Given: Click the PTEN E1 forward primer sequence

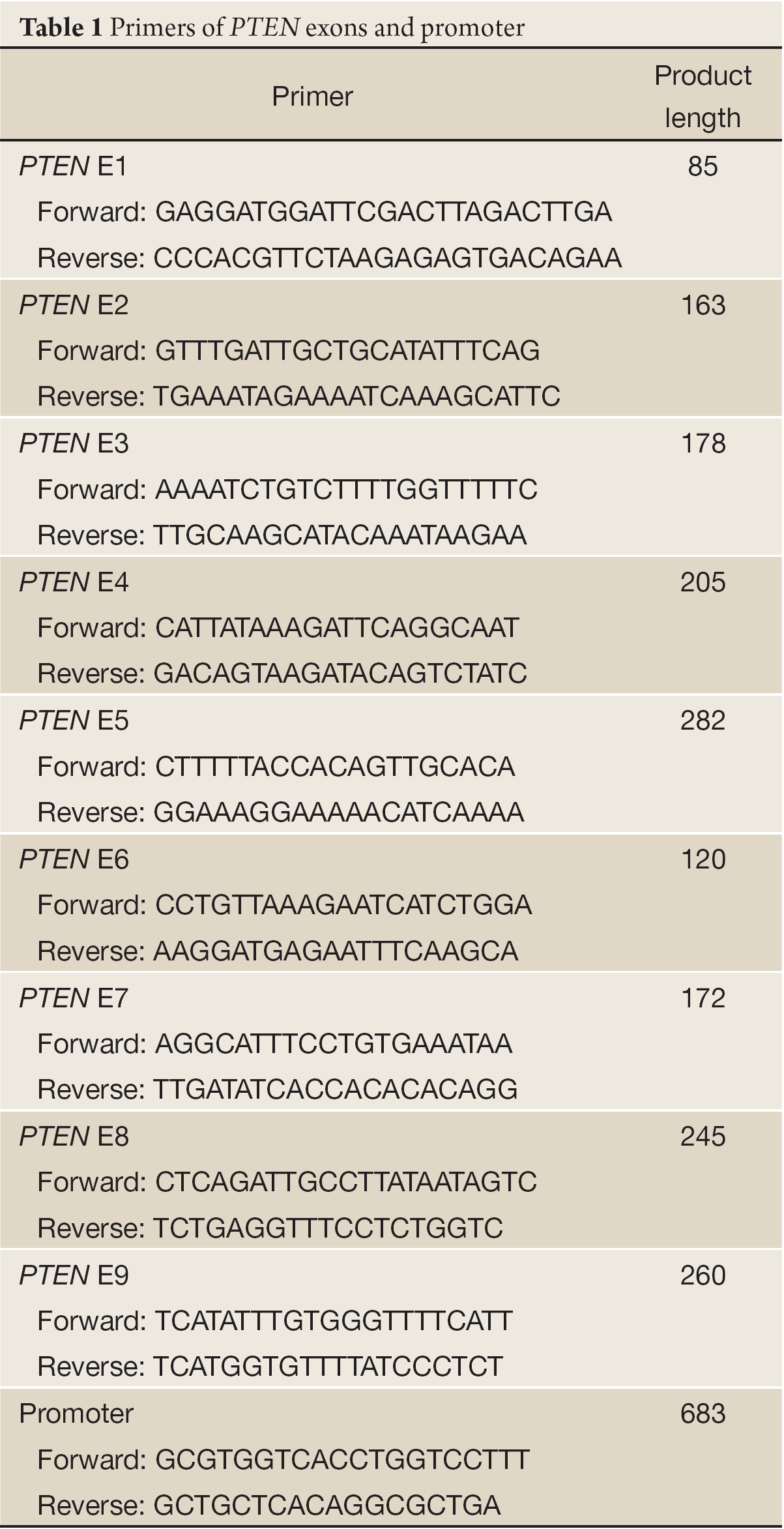Looking at the screenshot, I should click(384, 212).
